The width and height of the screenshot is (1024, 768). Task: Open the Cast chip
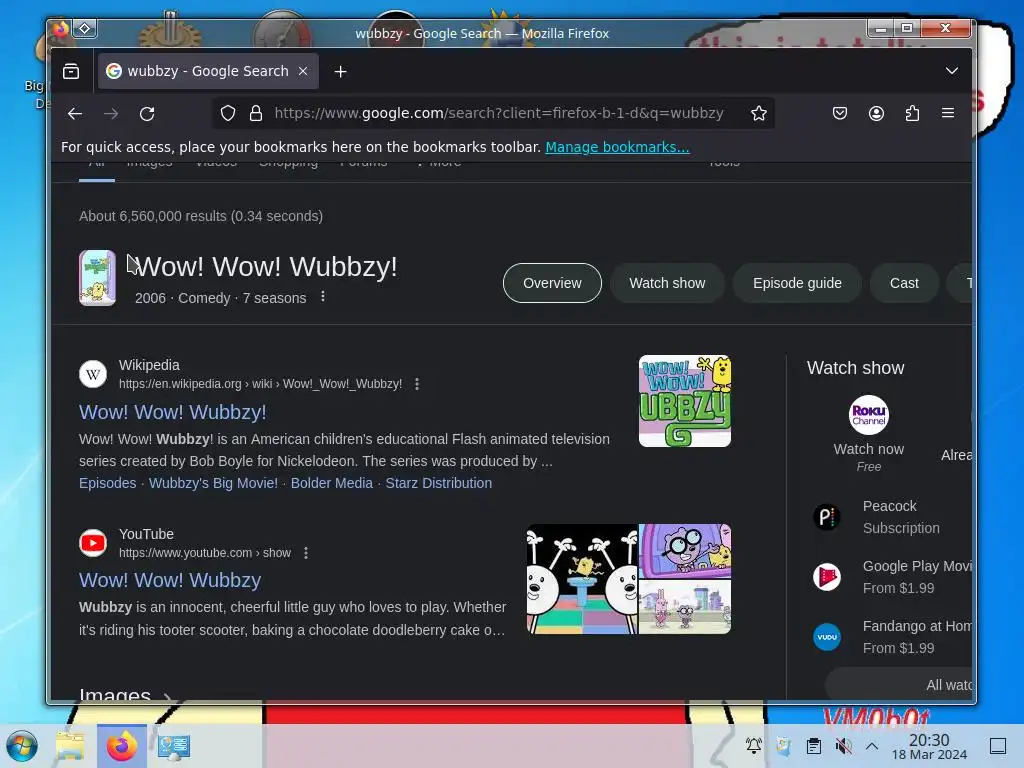tap(904, 283)
